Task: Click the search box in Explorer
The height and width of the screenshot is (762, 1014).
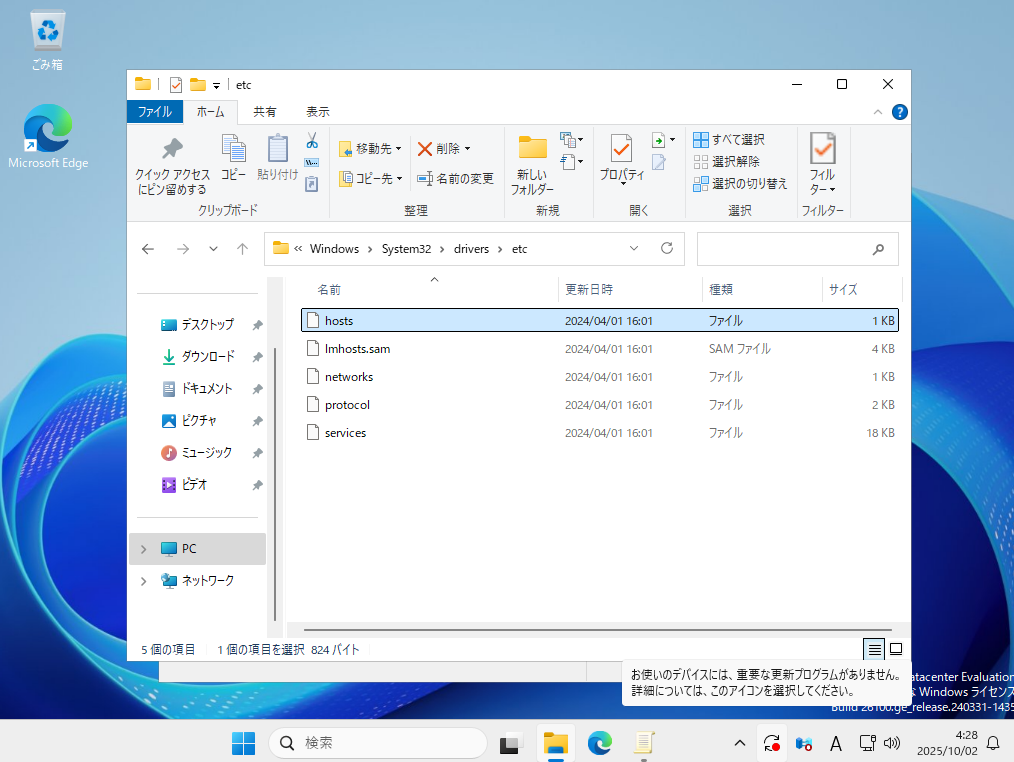Action: [x=785, y=249]
